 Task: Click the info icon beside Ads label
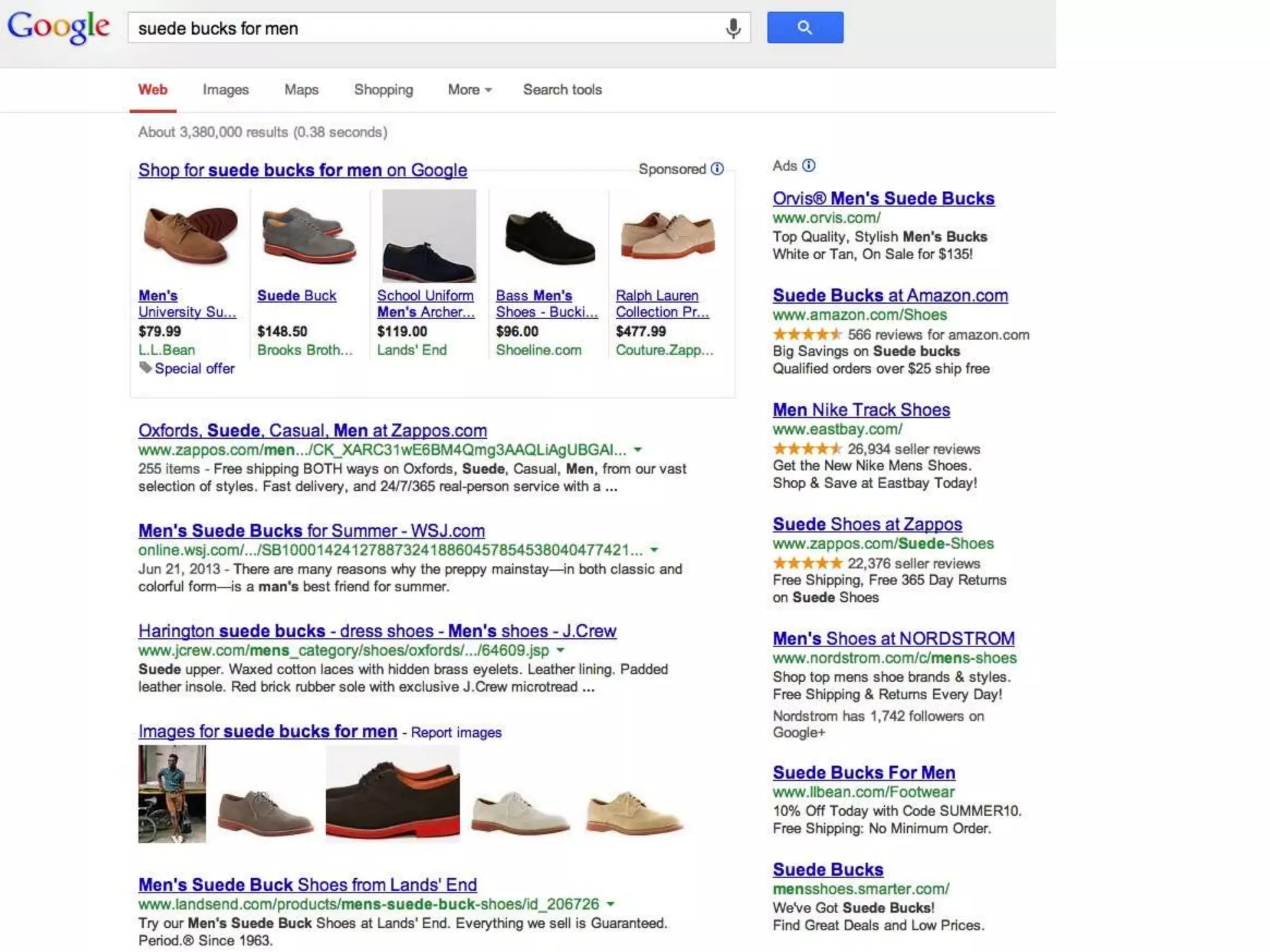(x=809, y=165)
